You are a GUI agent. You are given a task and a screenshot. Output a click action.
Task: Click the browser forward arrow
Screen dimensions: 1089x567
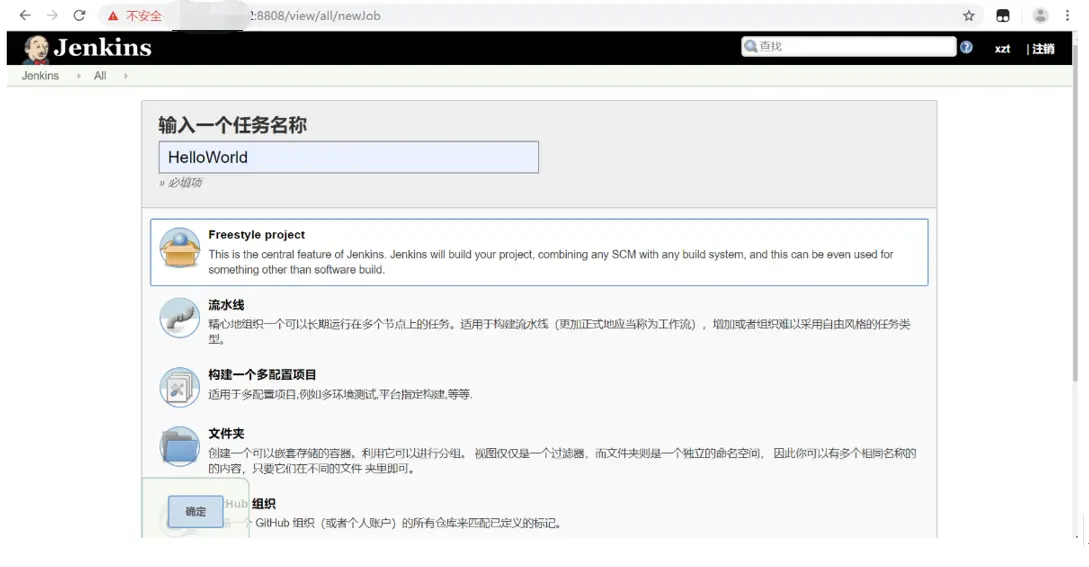[52, 15]
